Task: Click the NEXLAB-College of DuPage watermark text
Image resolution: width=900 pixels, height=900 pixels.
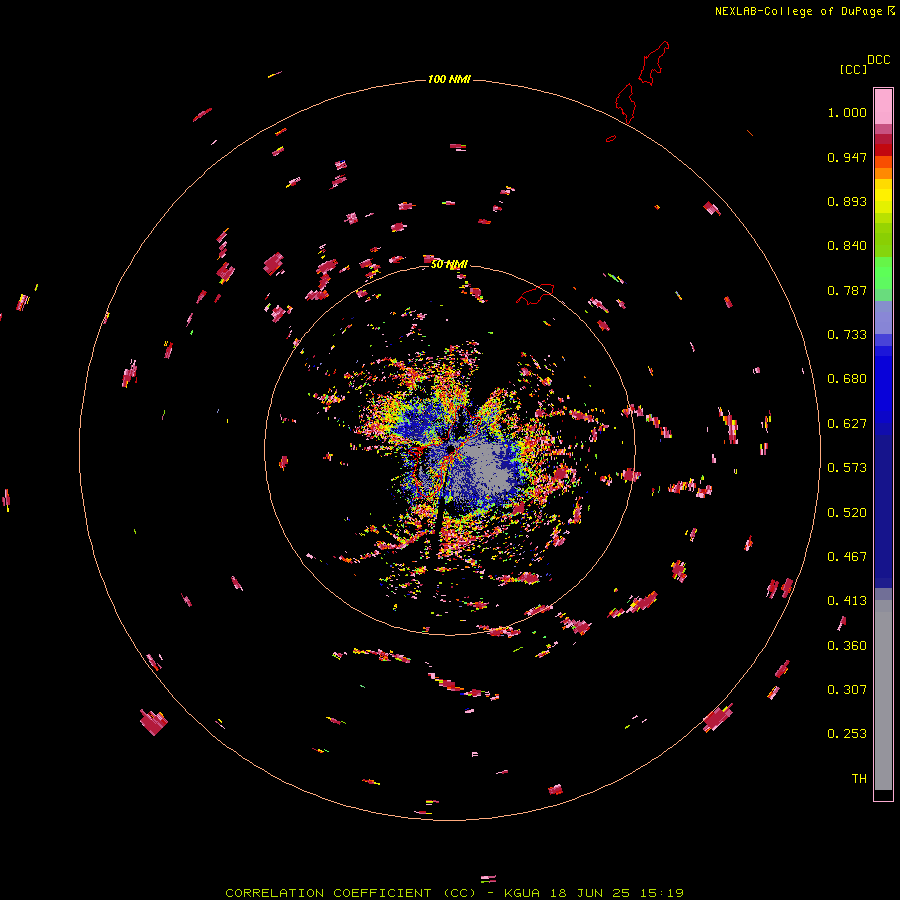Action: coord(804,11)
